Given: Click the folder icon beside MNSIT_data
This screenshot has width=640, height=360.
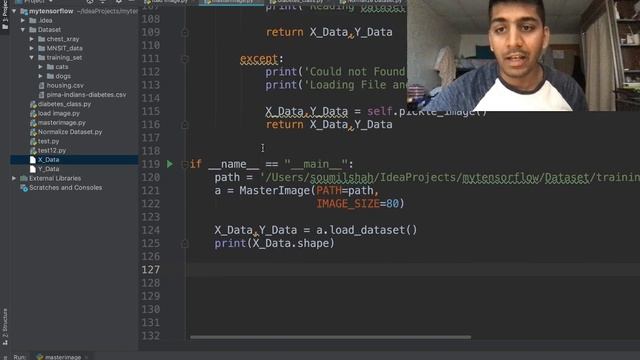Looking at the screenshot, I should click(41, 48).
